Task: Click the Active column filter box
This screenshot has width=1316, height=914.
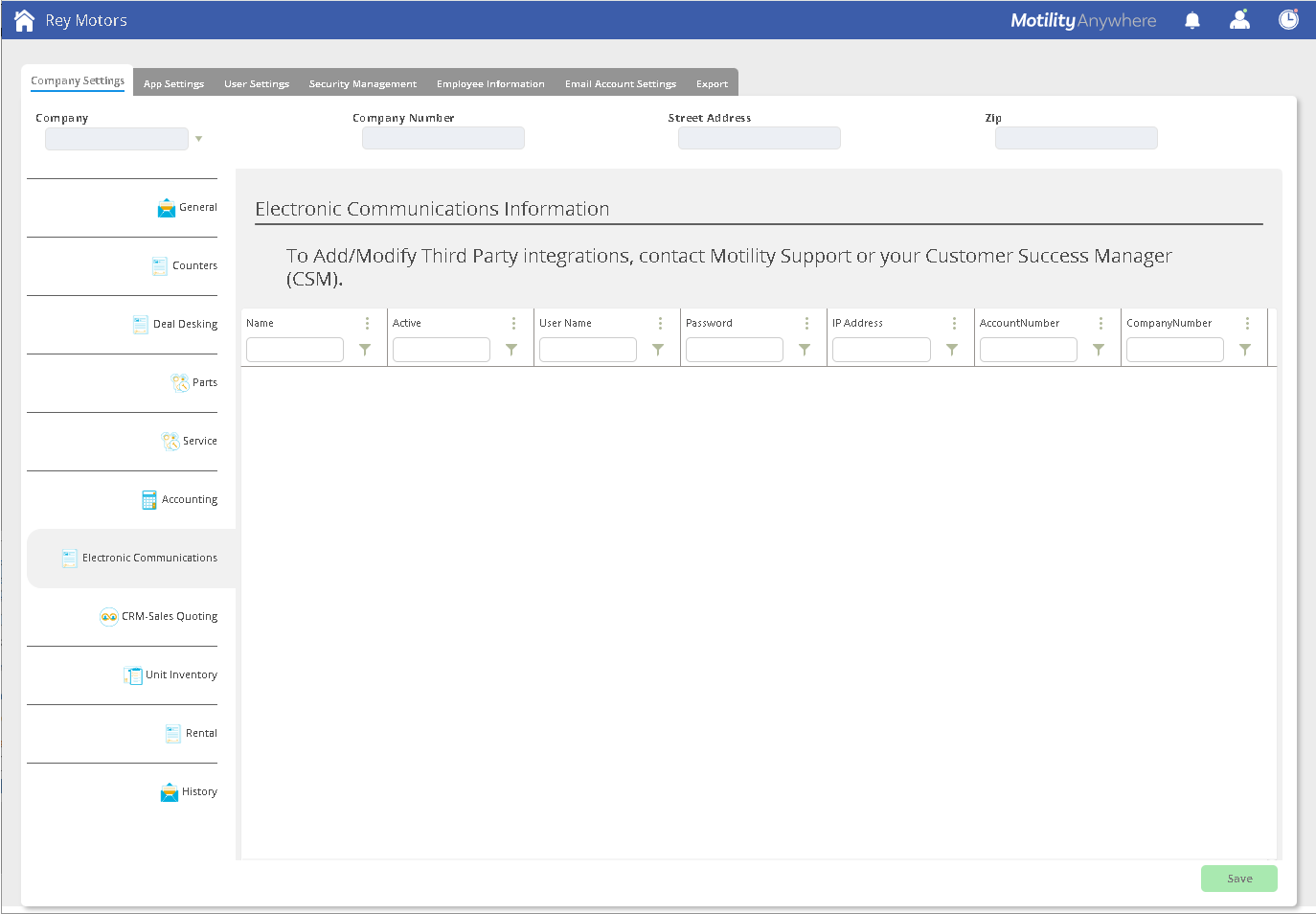Action: pyautogui.click(x=442, y=350)
